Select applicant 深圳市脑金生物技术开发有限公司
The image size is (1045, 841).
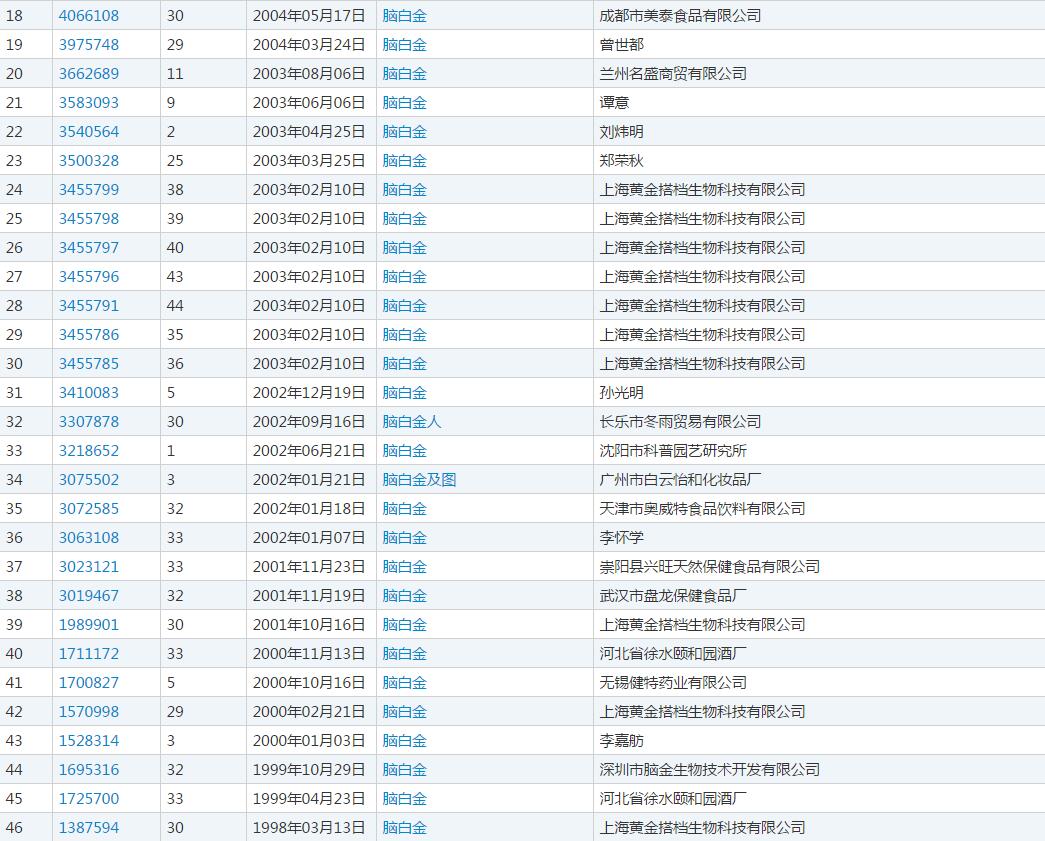(709, 769)
